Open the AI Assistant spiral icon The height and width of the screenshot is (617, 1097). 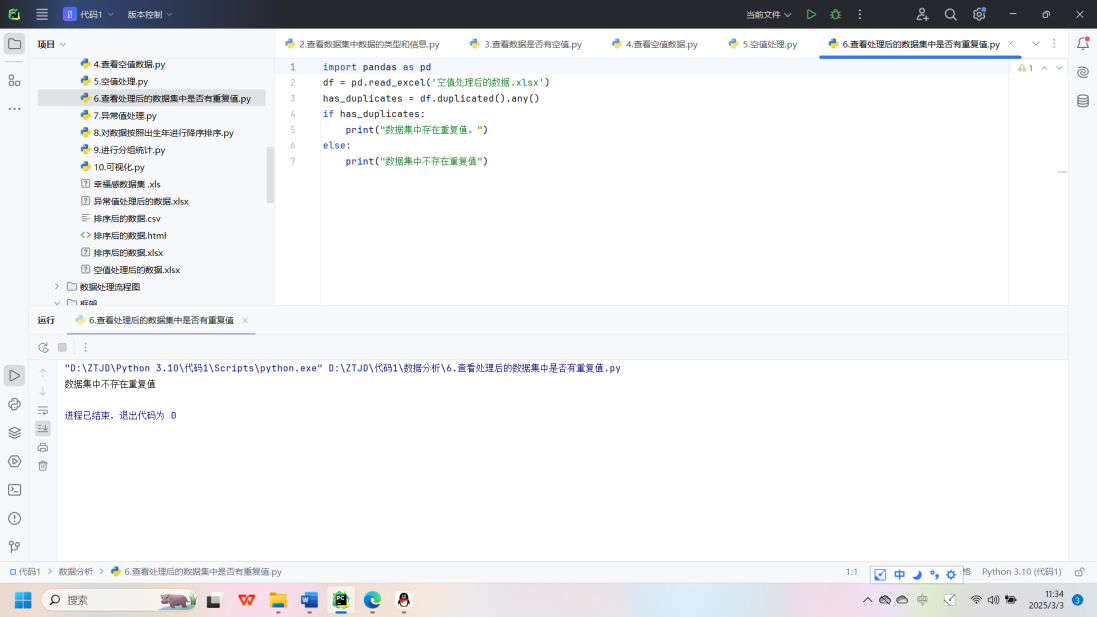click(x=1083, y=72)
